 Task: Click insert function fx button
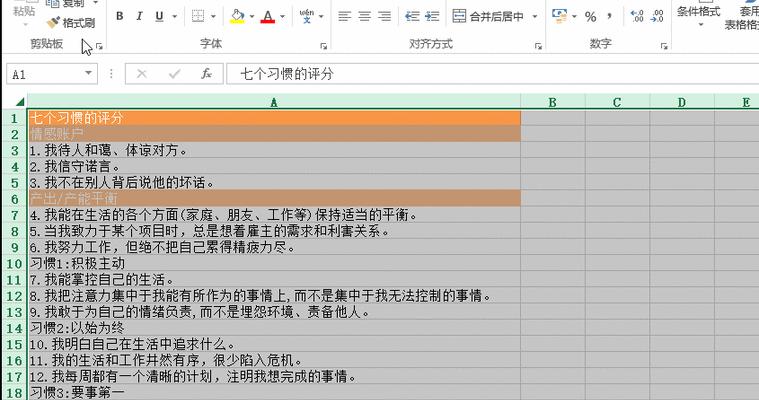207,74
